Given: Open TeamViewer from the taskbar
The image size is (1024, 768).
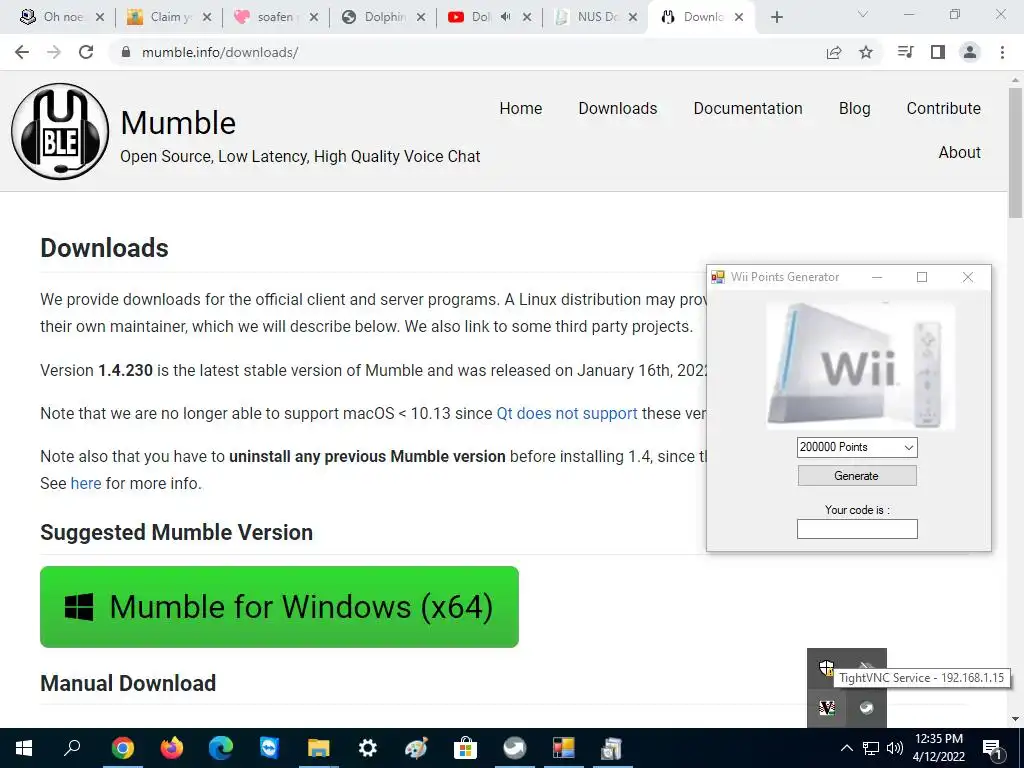Looking at the screenshot, I should coord(269,748).
